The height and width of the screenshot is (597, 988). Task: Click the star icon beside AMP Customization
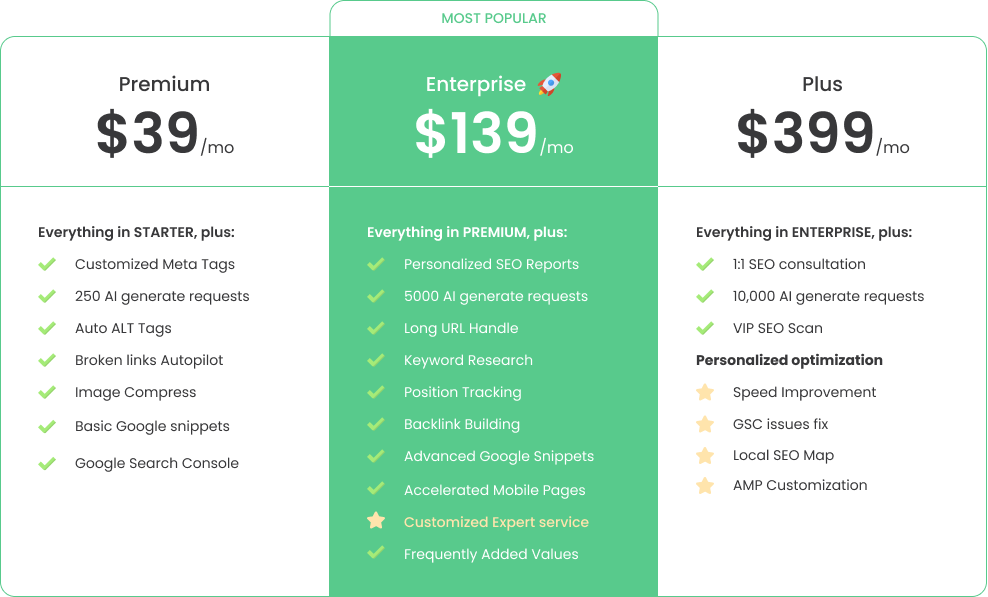point(705,485)
